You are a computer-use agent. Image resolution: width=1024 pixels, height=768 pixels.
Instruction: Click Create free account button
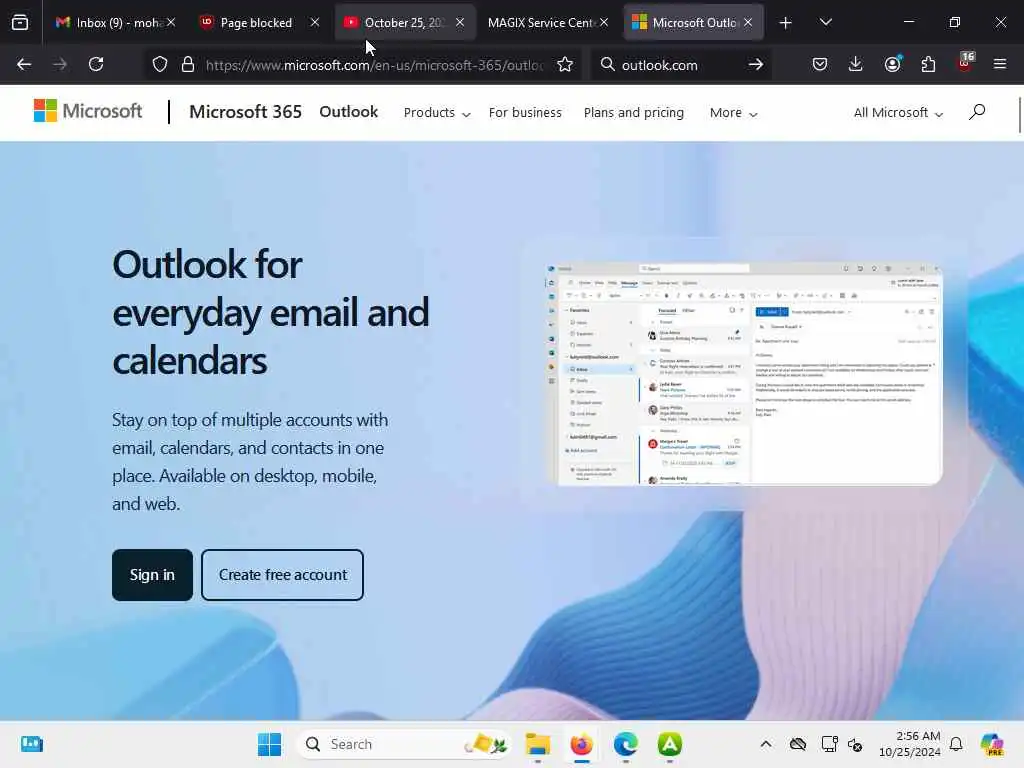[x=283, y=575]
